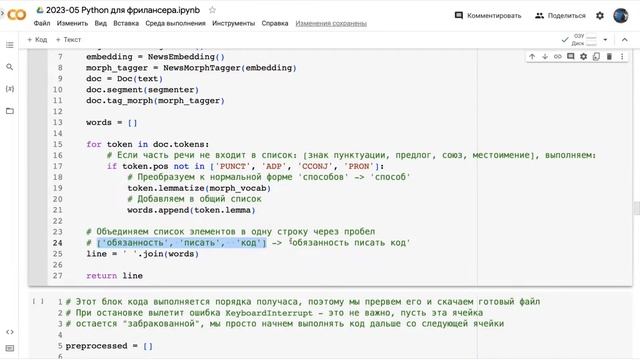Open the Вид menu

point(100,23)
